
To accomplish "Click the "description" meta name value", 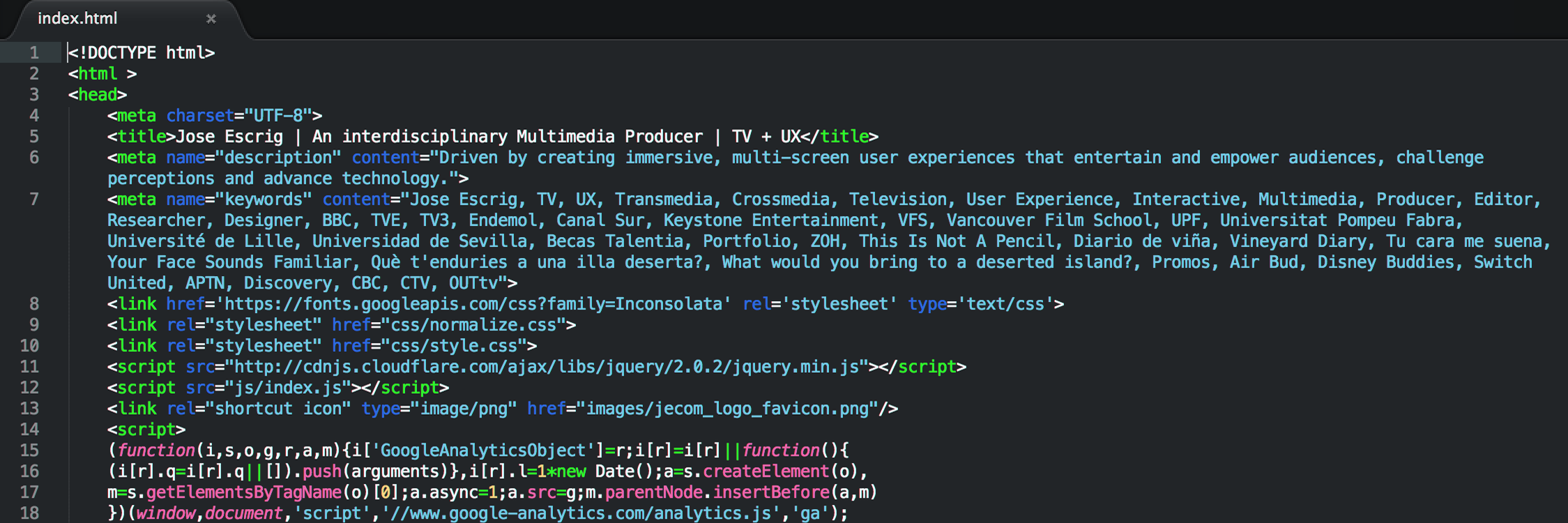I will coord(278,157).
